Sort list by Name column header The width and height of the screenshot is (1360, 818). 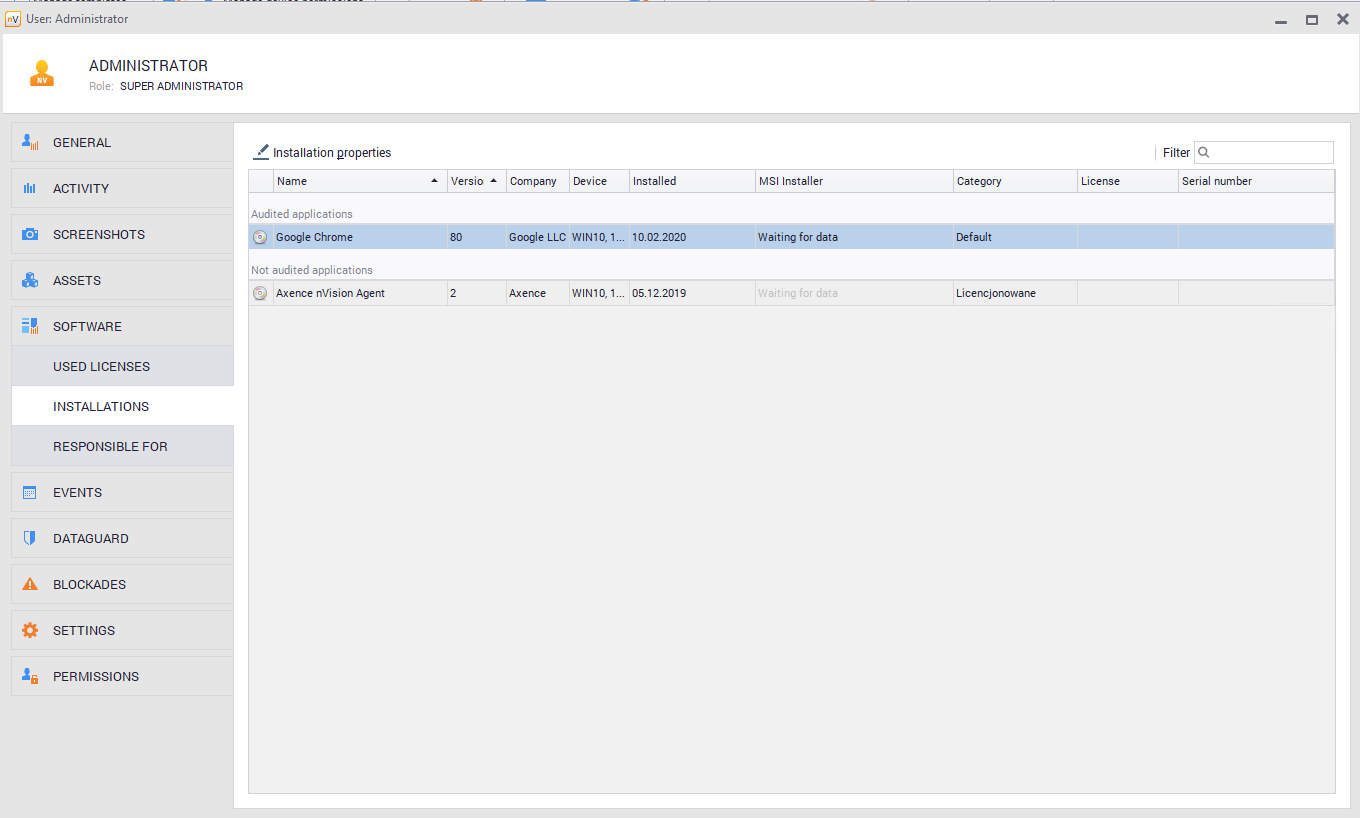pos(350,181)
